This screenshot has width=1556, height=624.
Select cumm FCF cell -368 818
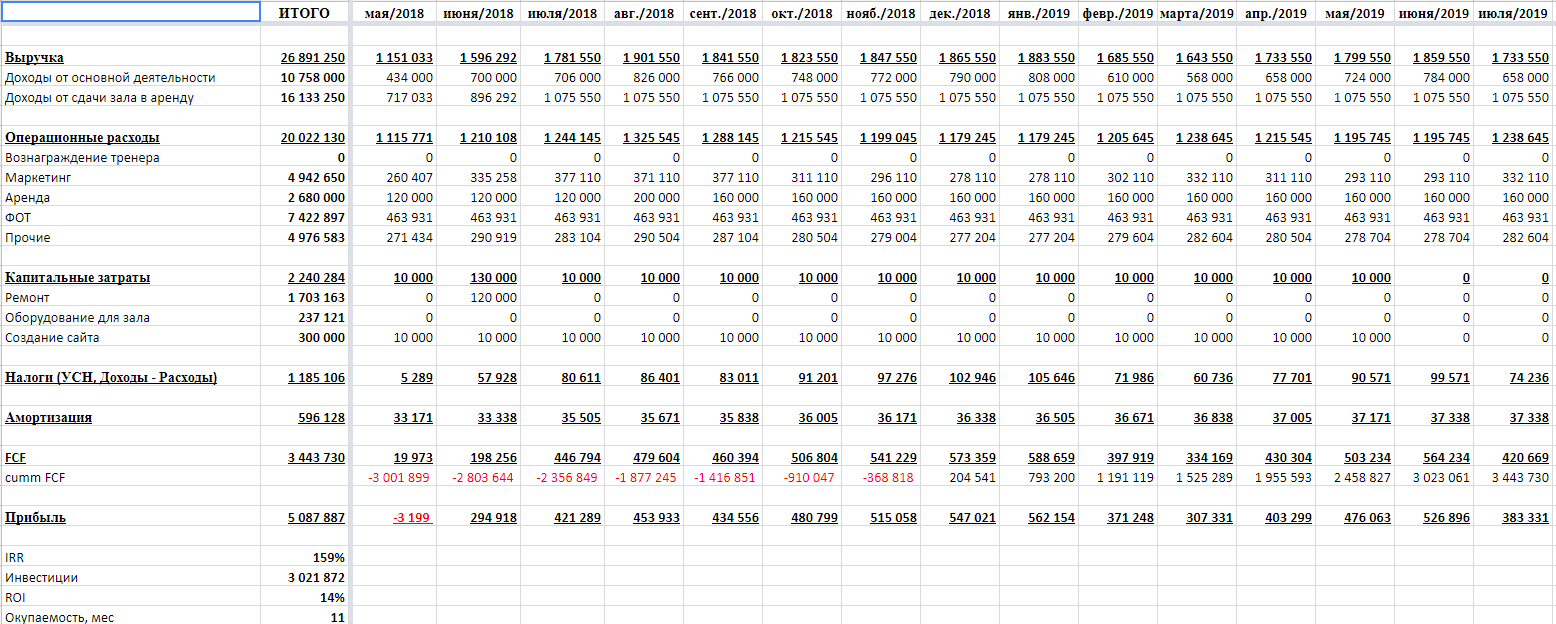click(x=880, y=478)
